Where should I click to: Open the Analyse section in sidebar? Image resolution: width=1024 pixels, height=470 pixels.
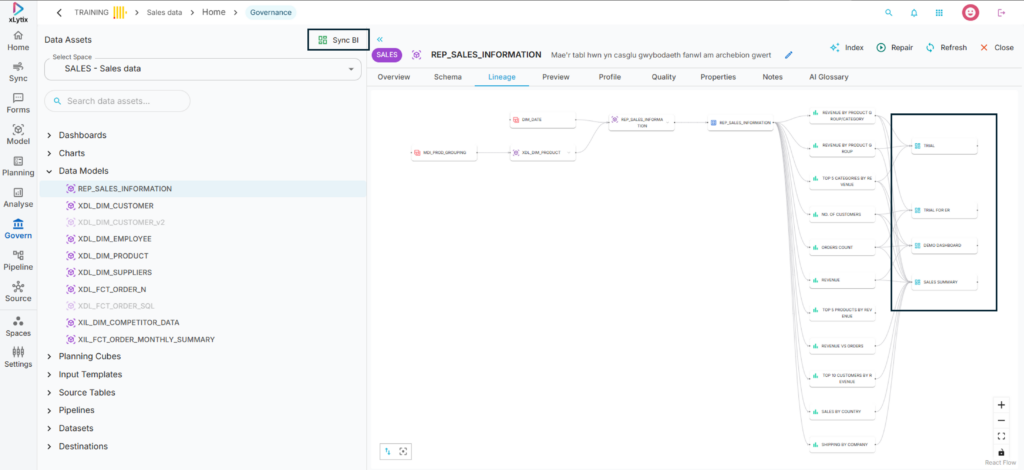point(18,197)
